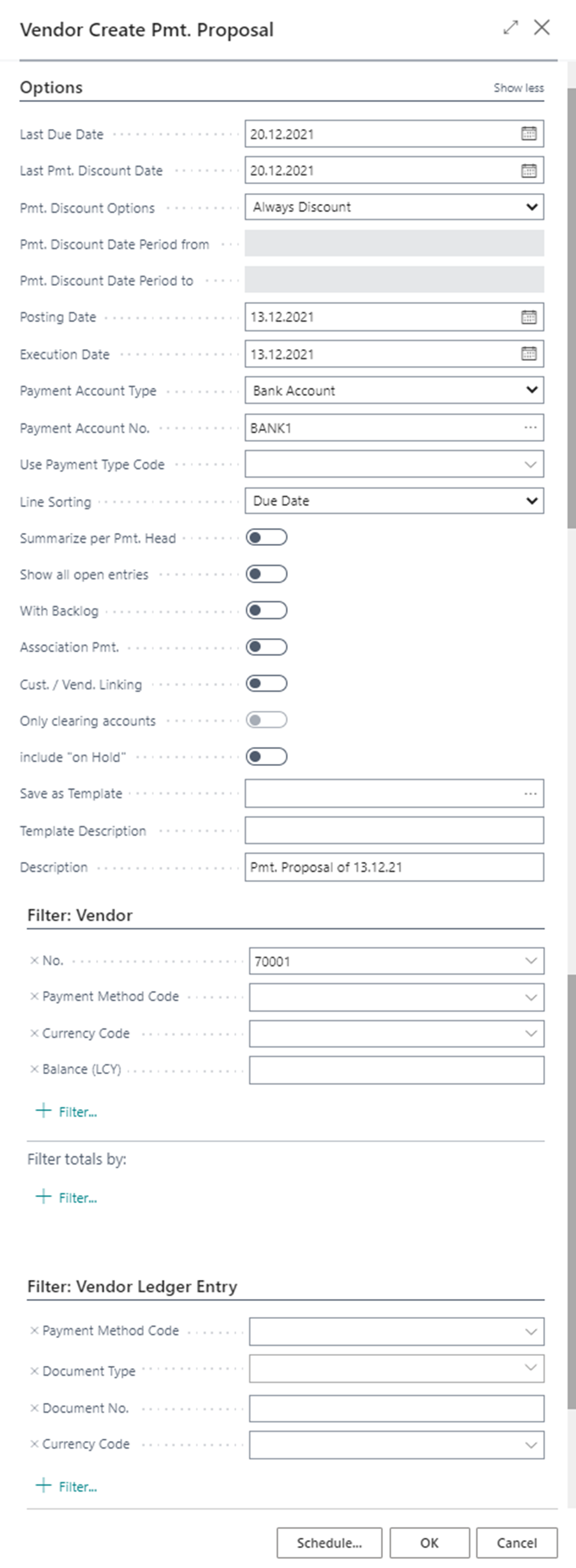Open the Payment Account No. lookup ellipsis
The width and height of the screenshot is (576, 1568).
(531, 427)
